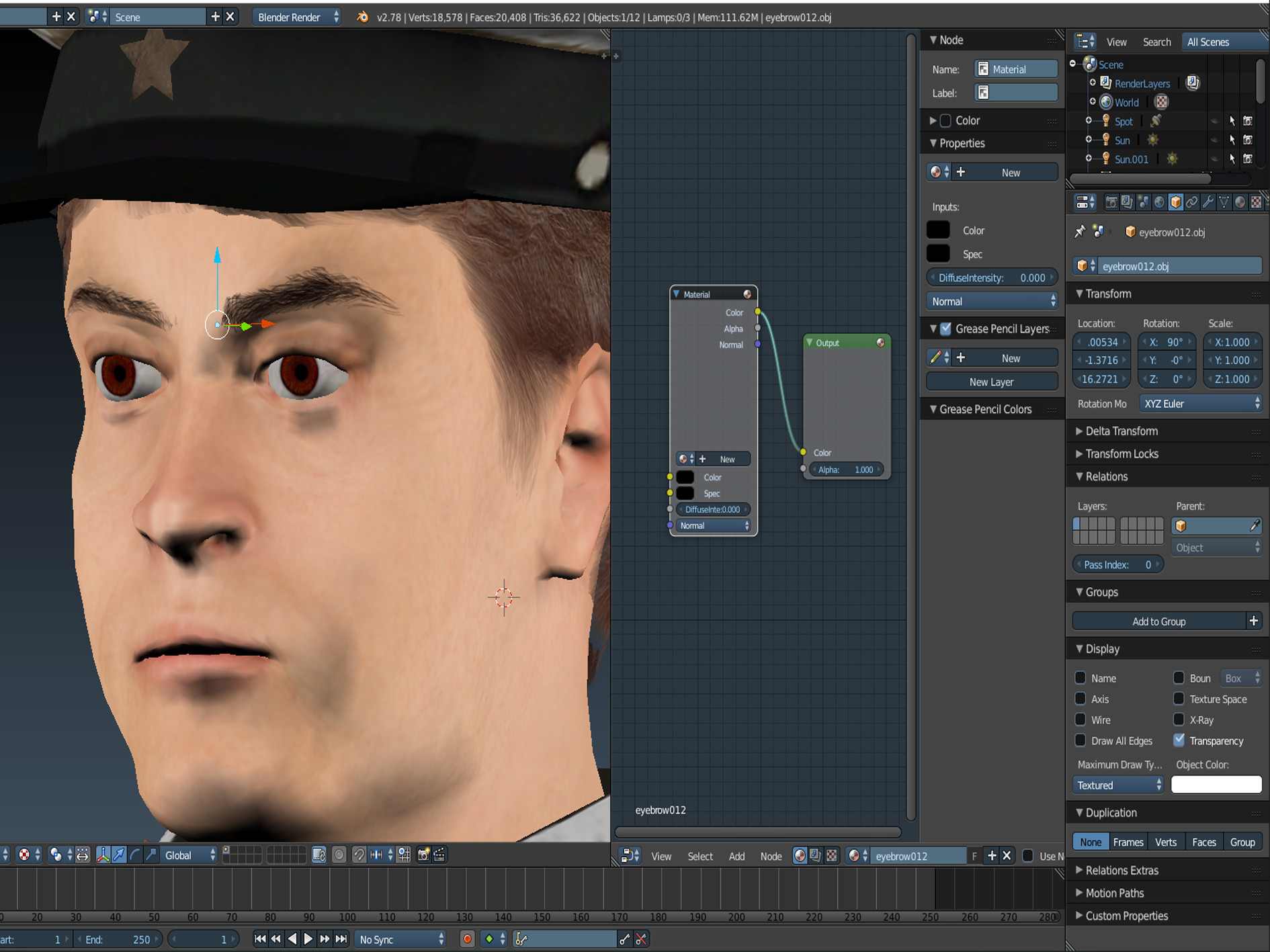Enable the Wire display checkbox

(x=1081, y=720)
